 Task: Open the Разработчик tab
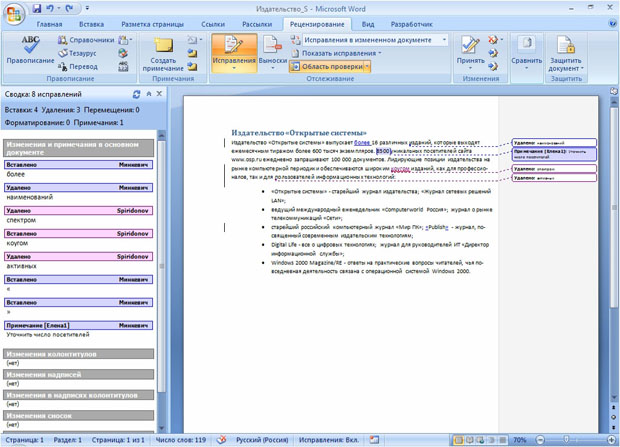click(412, 24)
